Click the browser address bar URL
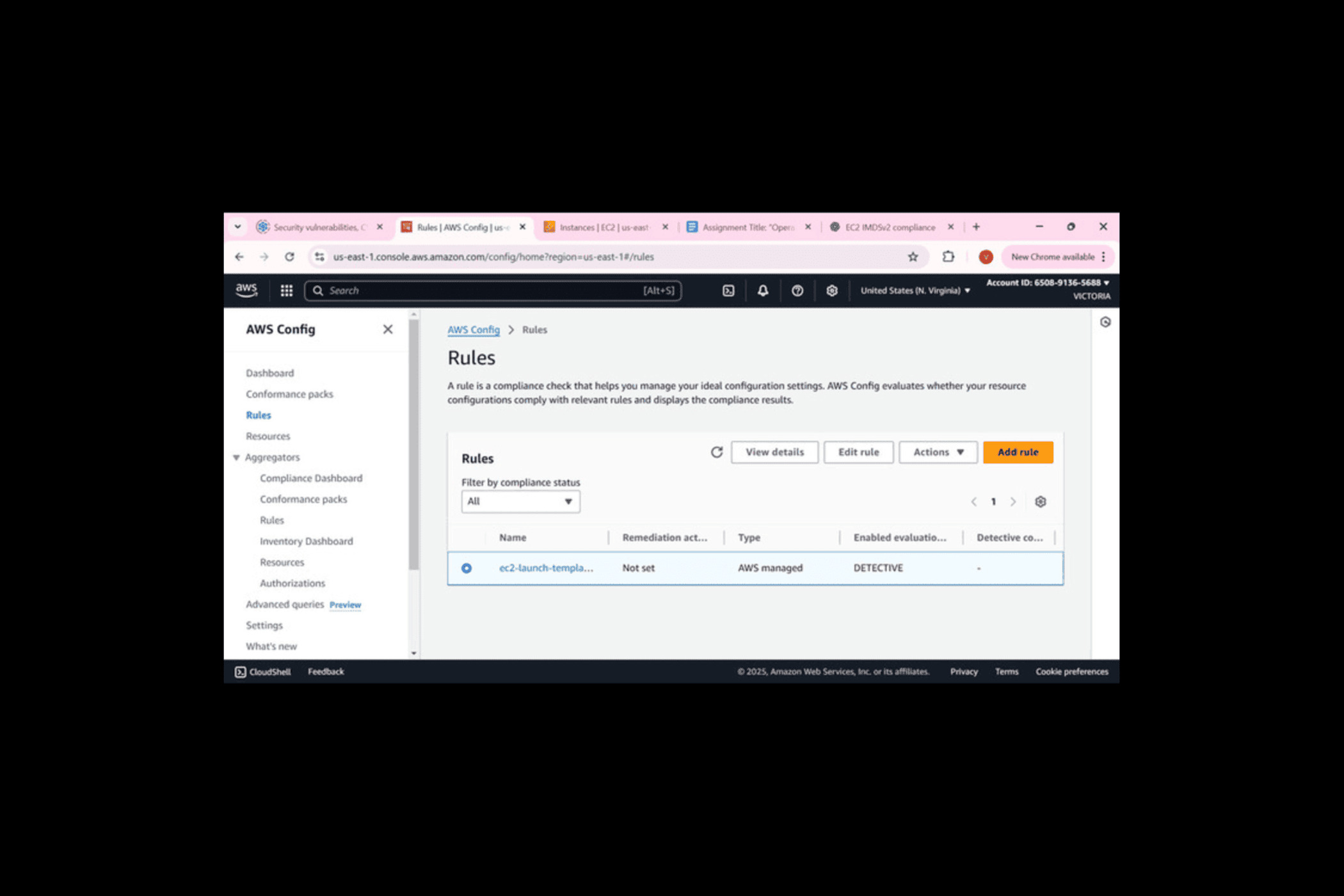The width and height of the screenshot is (1344, 896). [493, 257]
